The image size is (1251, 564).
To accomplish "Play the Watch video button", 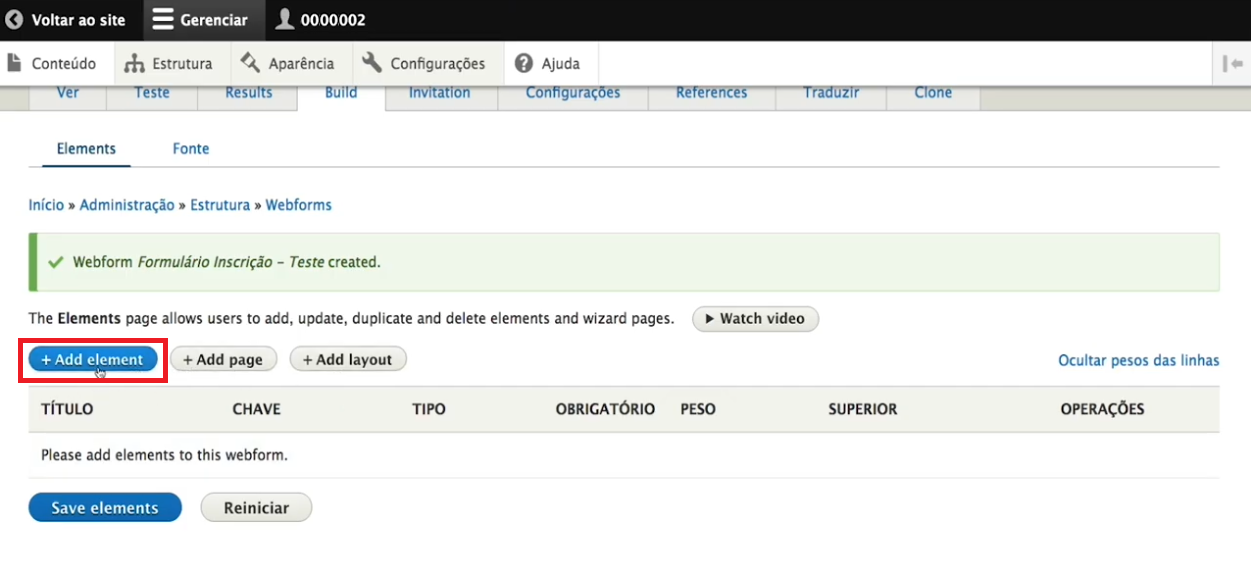I will pyautogui.click(x=755, y=319).
